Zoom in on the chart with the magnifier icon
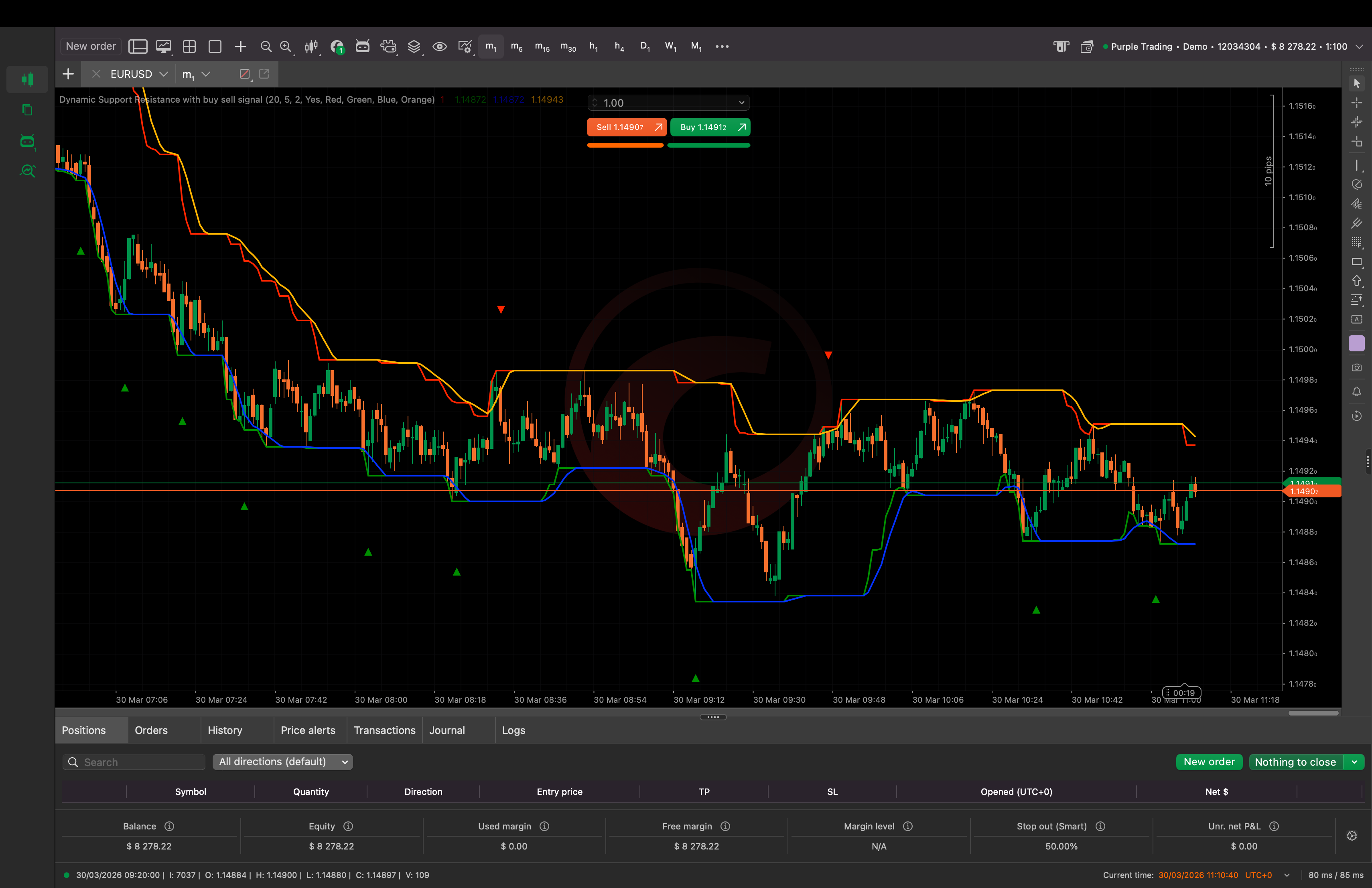This screenshot has width=1372, height=888. [285, 47]
